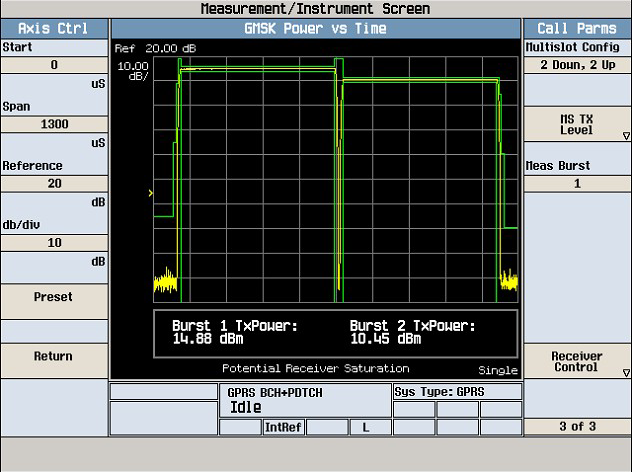Select the Start value field showing 0
Screen dimensions: 632x472
point(54,65)
